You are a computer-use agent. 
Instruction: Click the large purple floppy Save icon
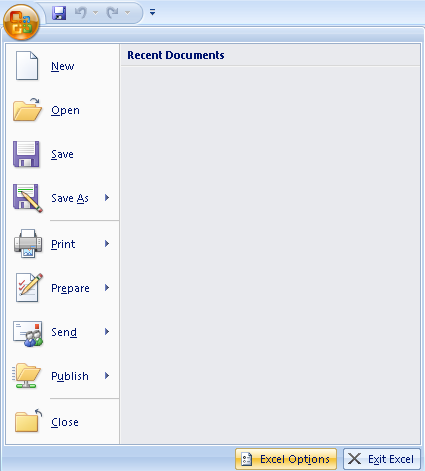click(26, 154)
